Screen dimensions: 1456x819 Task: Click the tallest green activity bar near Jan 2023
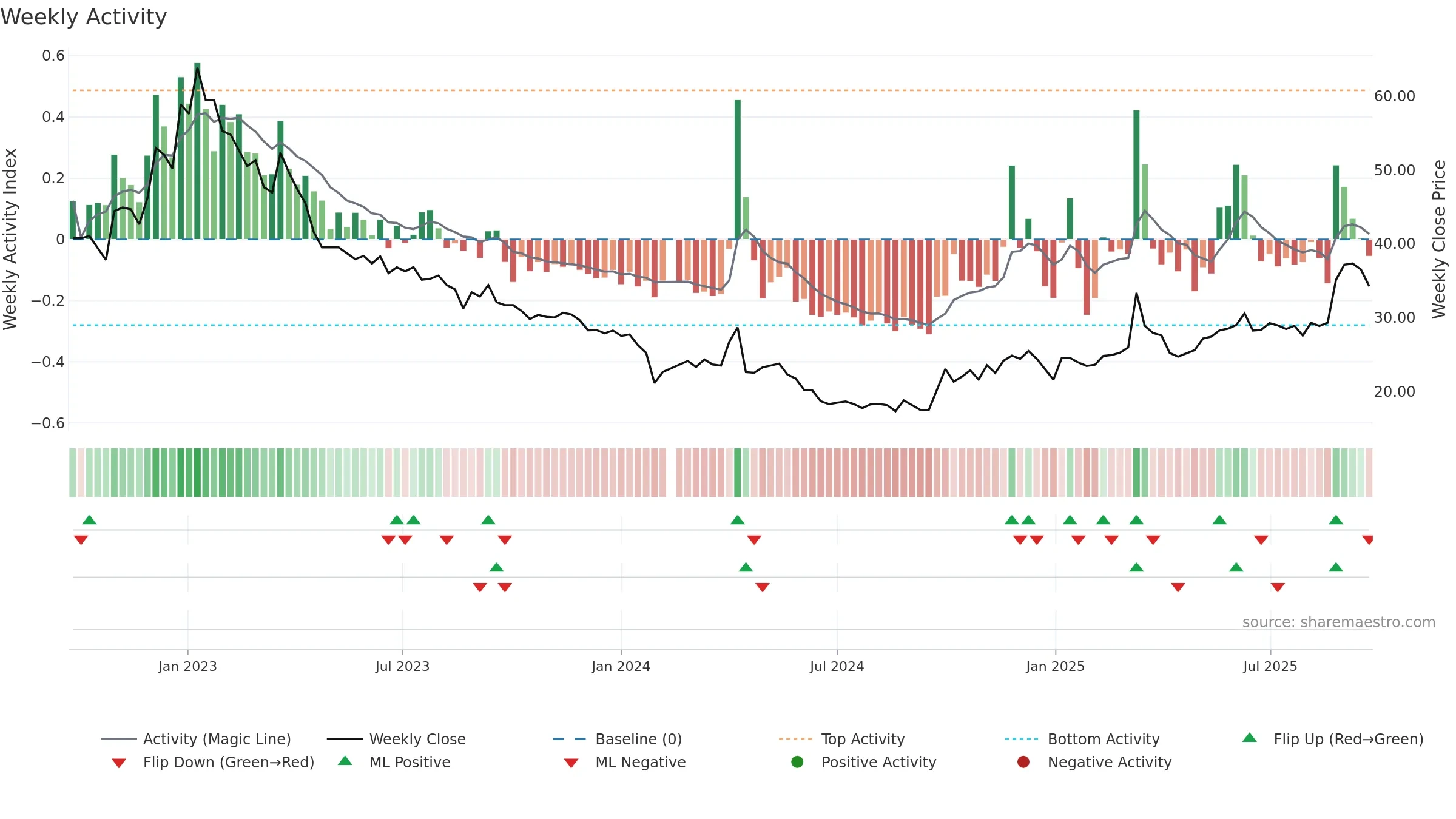point(197,151)
